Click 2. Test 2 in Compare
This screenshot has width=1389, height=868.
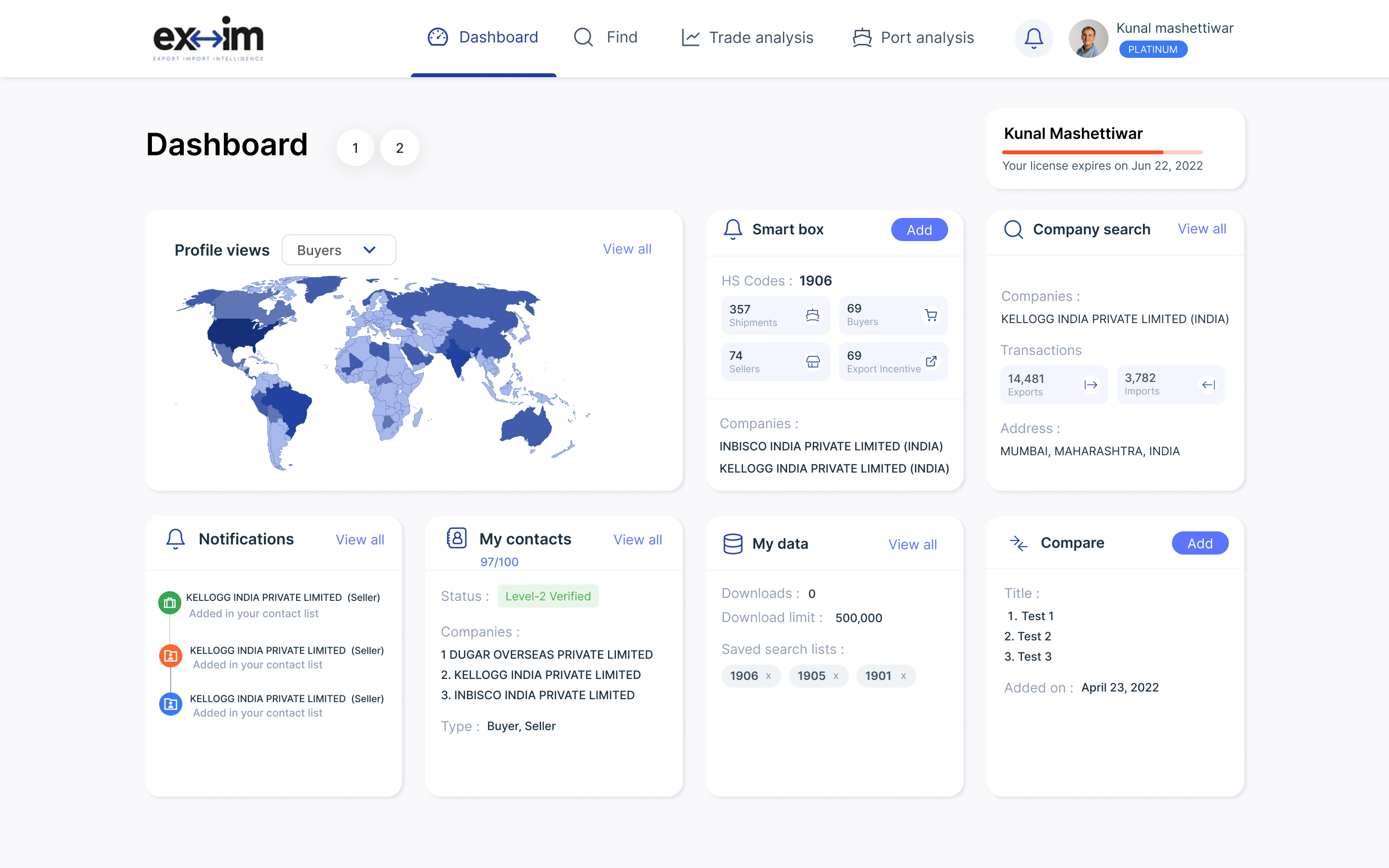point(1027,636)
